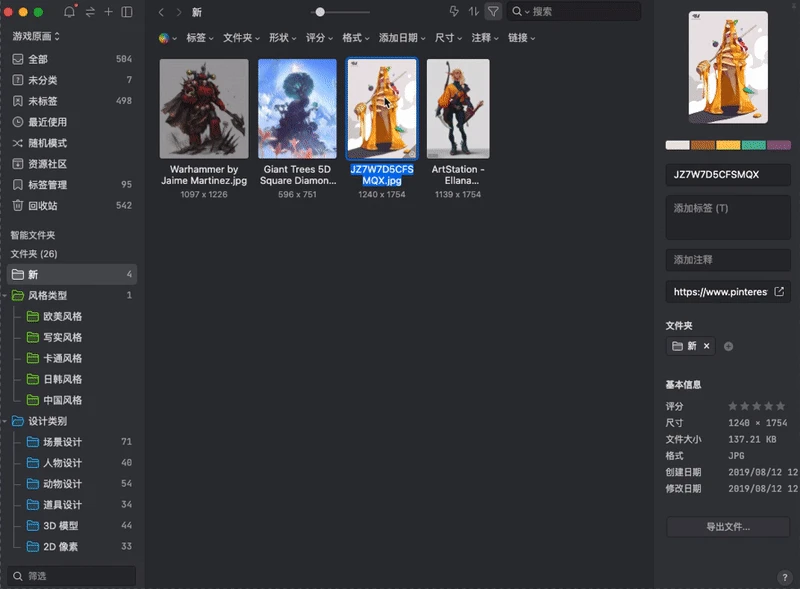The width and height of the screenshot is (800, 589).
Task: Remove the 新 folder chip with X
Action: point(707,346)
